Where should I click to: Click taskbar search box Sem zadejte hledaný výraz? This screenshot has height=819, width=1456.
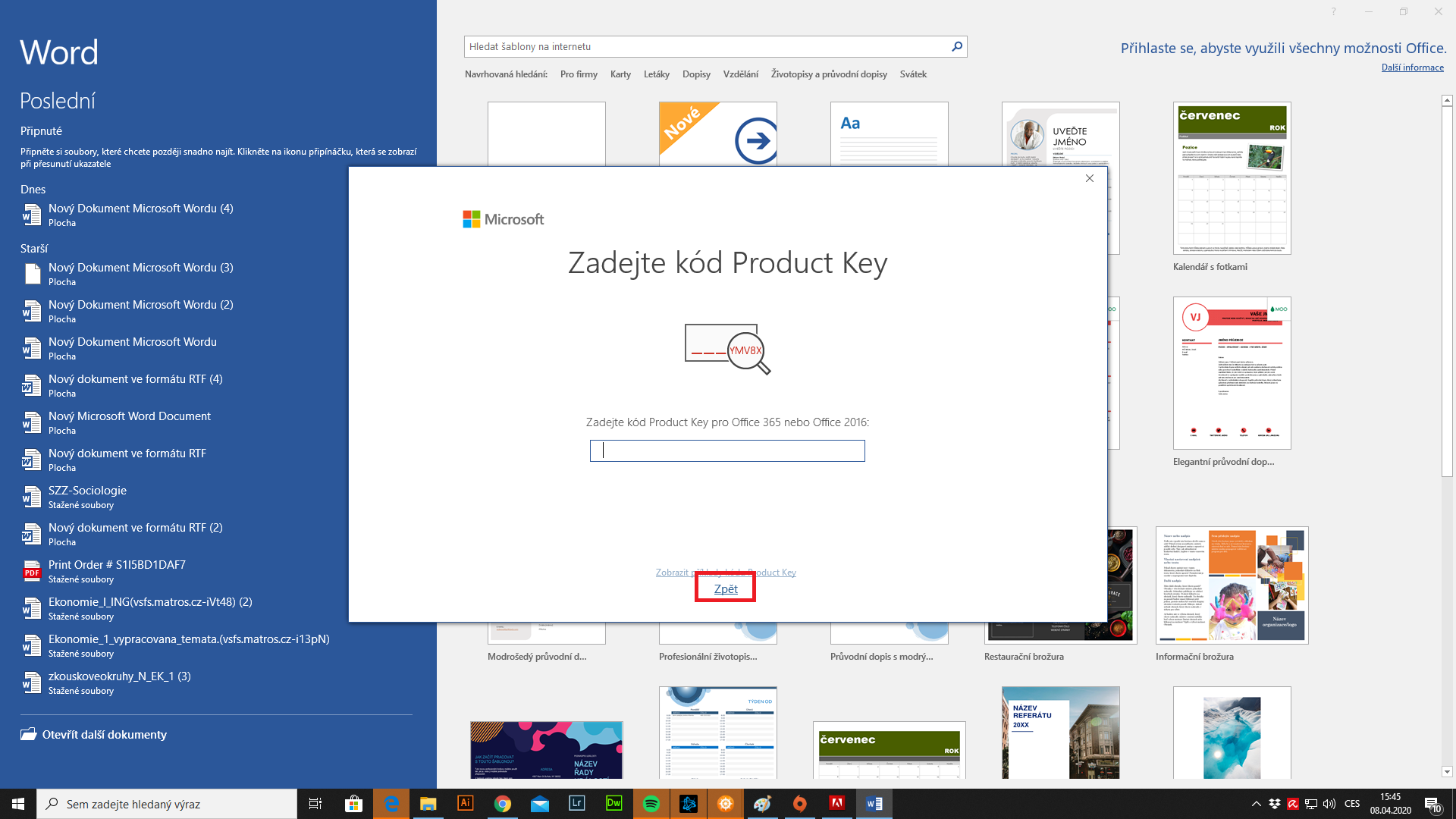(167, 804)
